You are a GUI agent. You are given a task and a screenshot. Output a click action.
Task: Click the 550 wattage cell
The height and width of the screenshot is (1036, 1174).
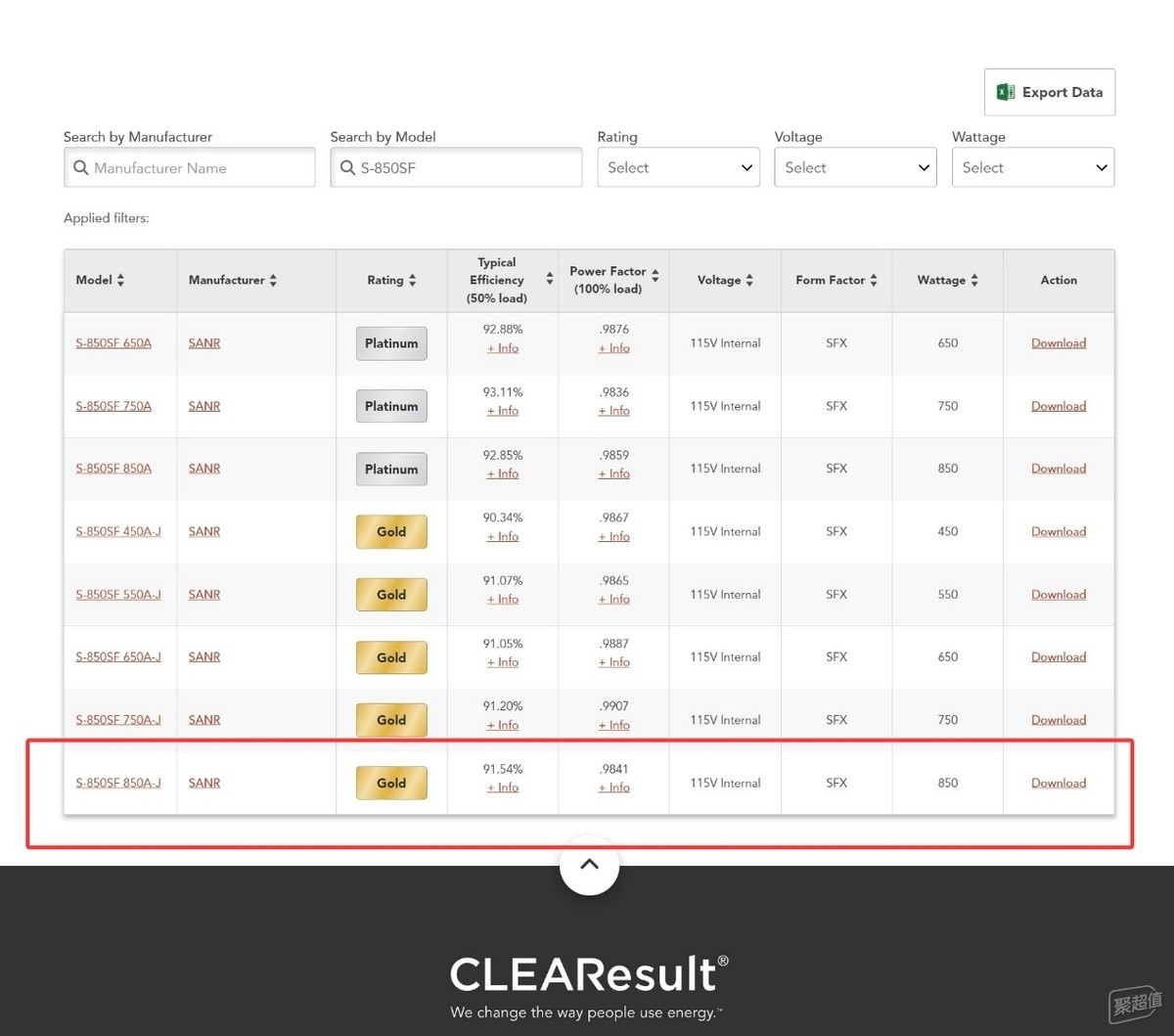pyautogui.click(x=947, y=594)
